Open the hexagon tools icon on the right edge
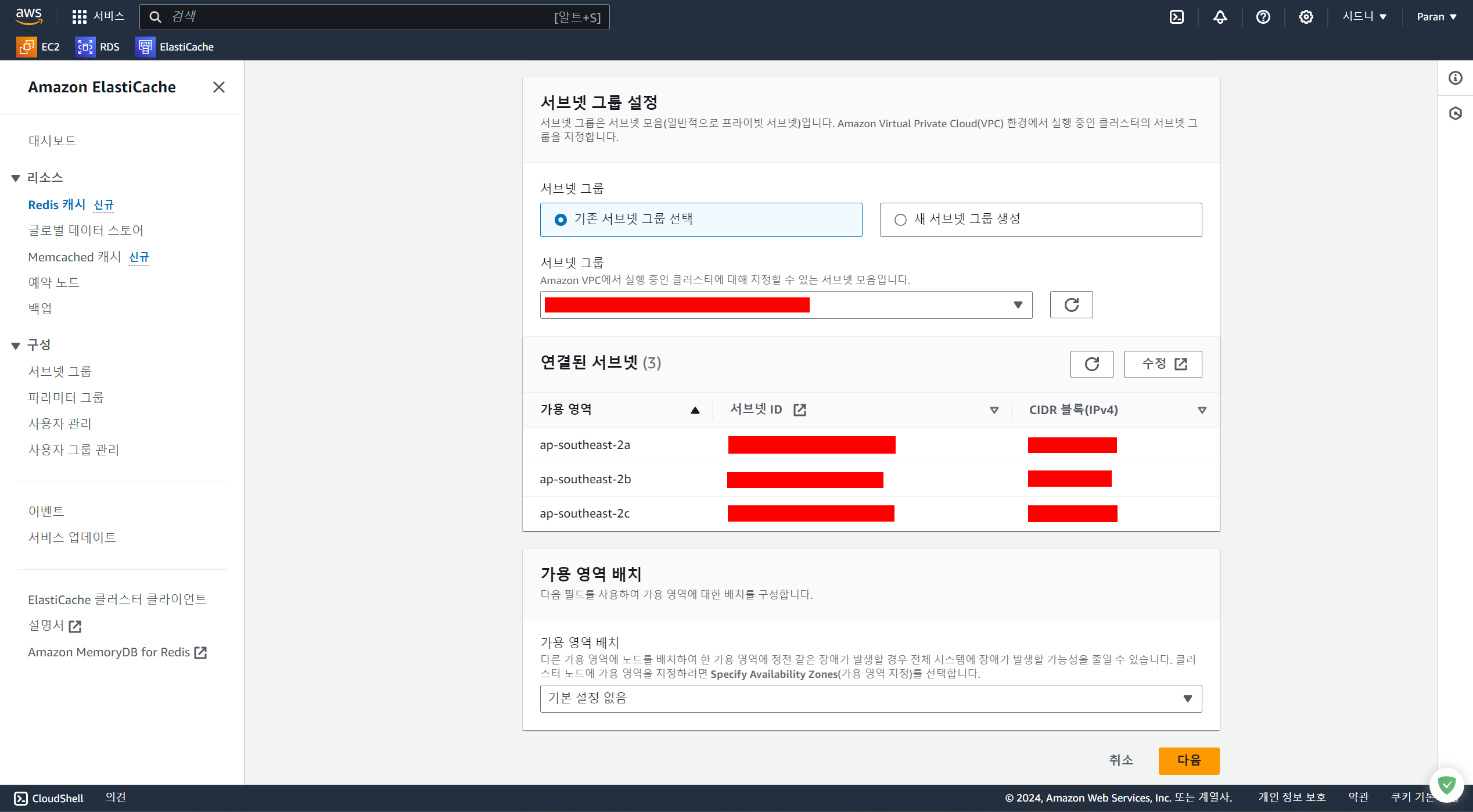 coord(1456,113)
